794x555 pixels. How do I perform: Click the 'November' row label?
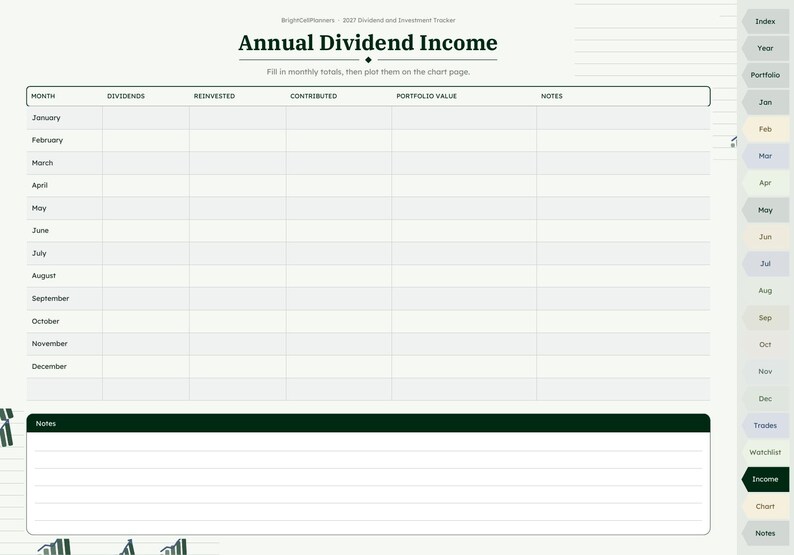click(x=49, y=344)
